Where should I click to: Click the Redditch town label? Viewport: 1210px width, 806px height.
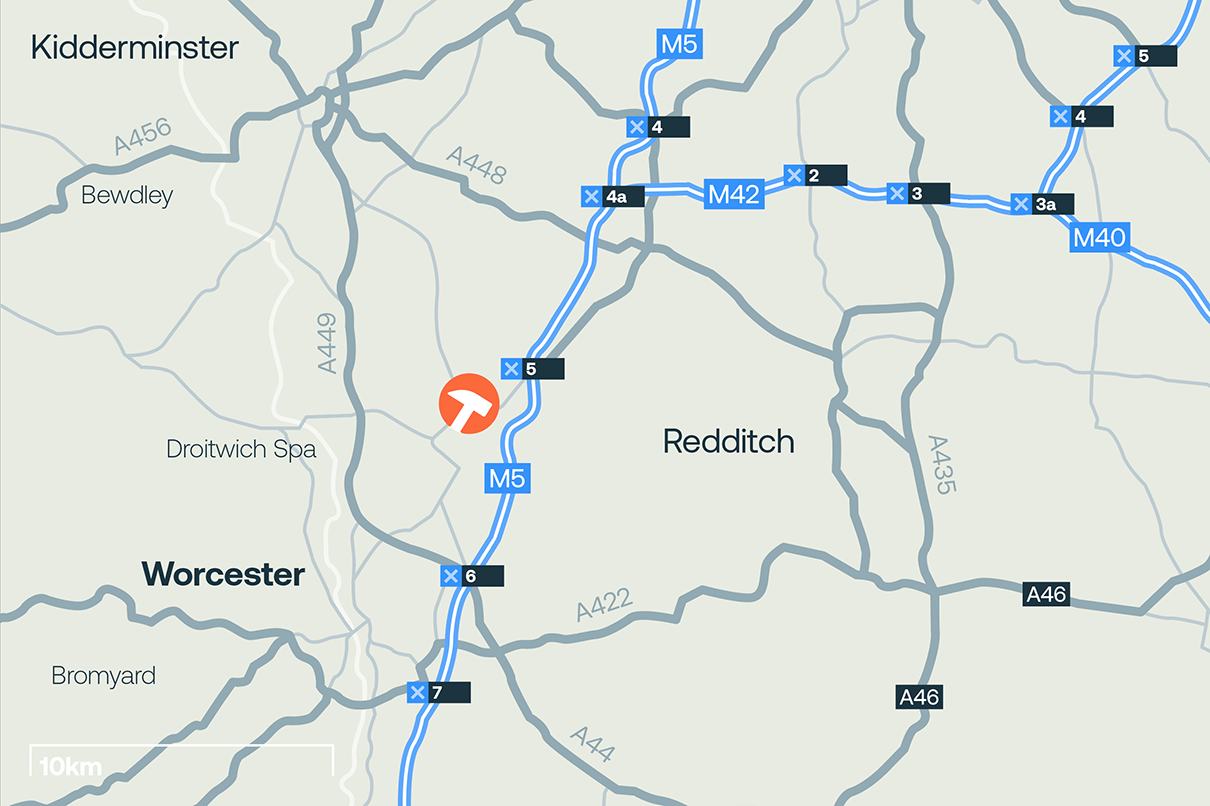[x=729, y=441]
